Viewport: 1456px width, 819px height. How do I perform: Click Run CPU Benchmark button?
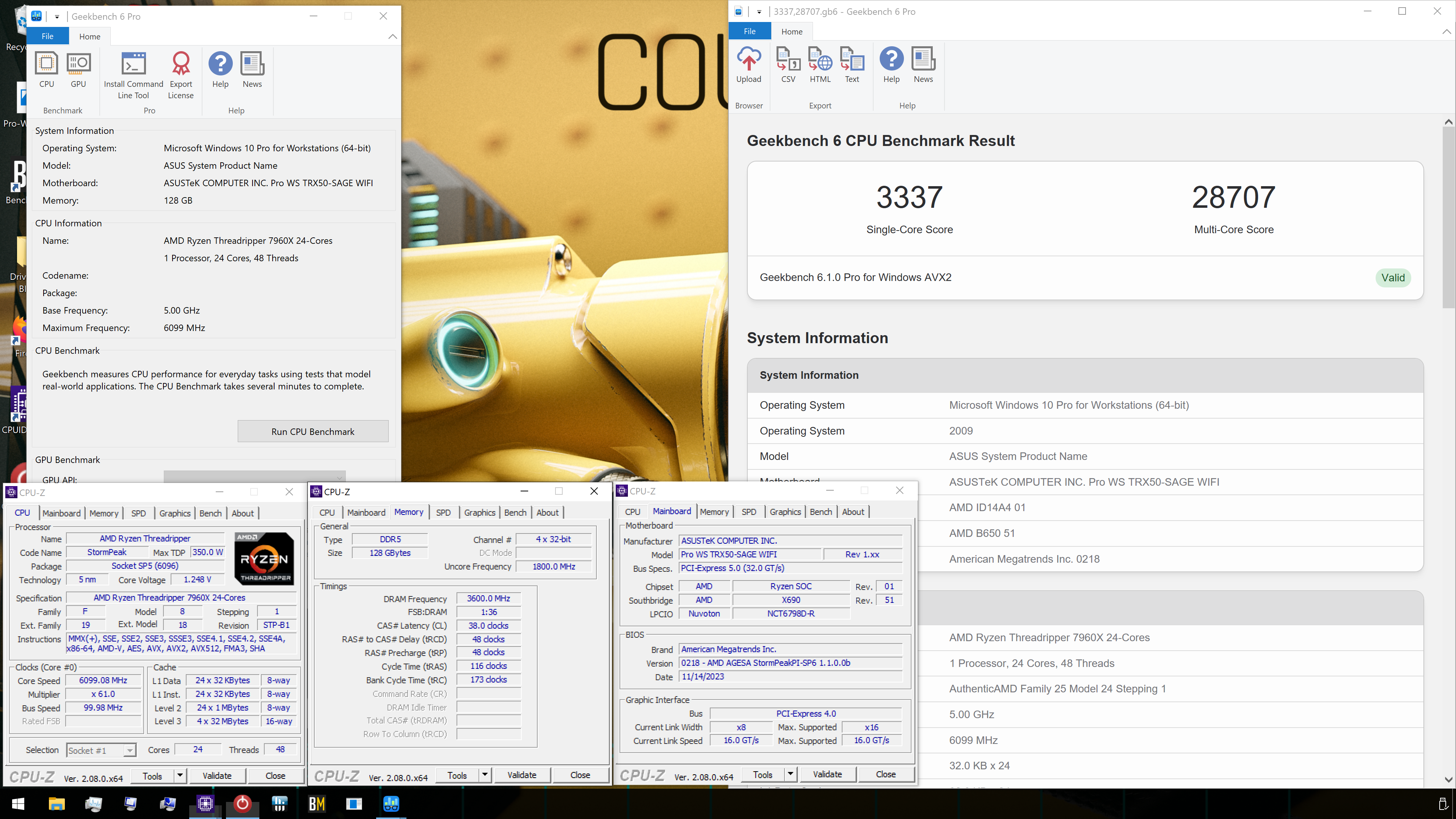tap(312, 431)
